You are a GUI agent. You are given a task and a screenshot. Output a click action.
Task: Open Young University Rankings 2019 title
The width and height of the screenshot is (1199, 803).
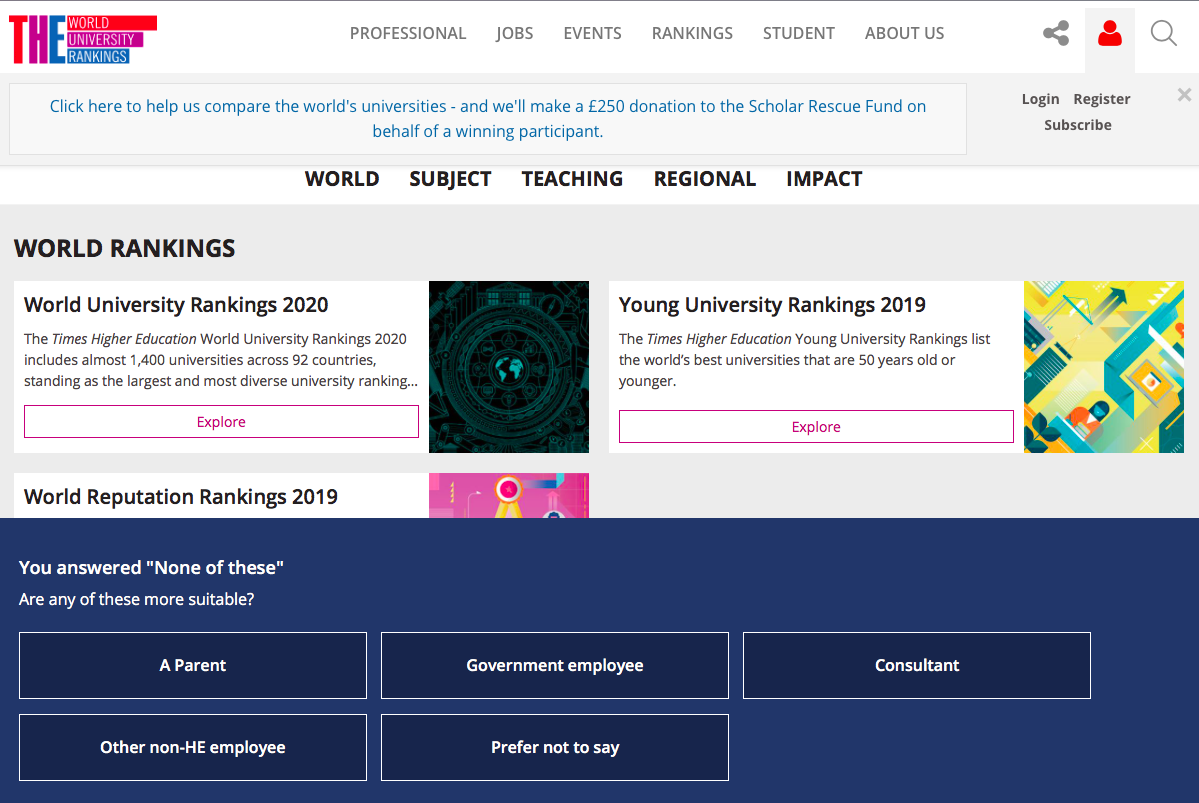click(x=772, y=305)
